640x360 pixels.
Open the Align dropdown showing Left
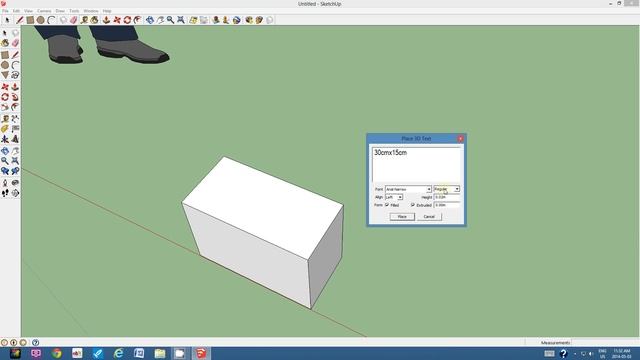394,197
